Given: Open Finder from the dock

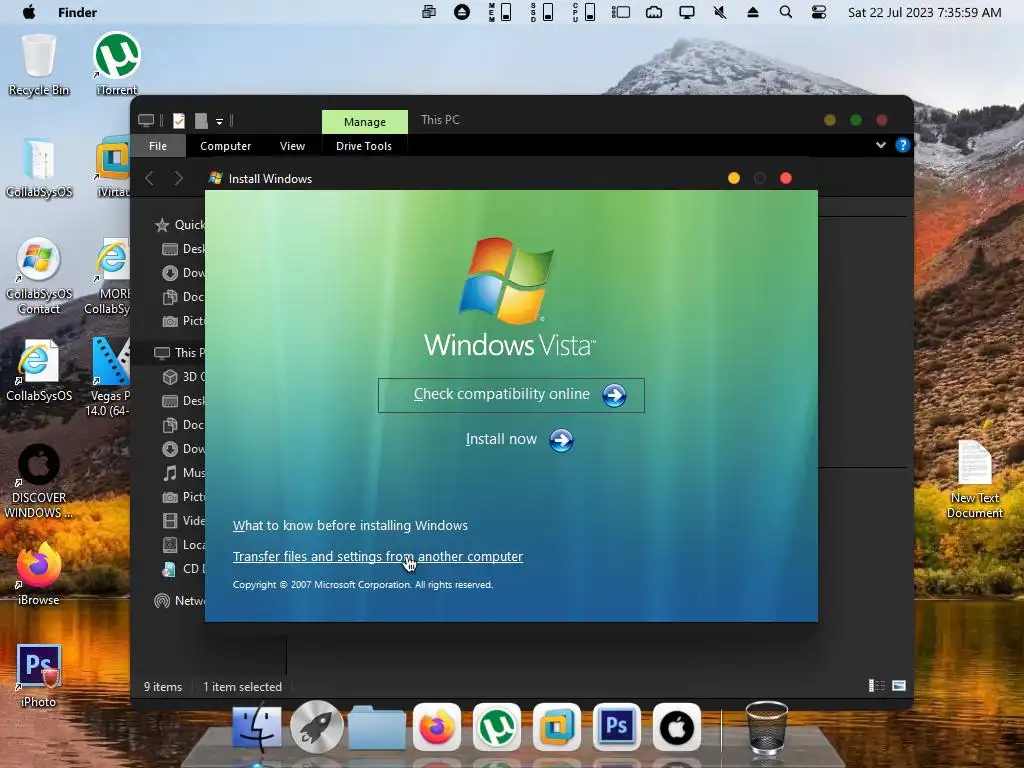Looking at the screenshot, I should [x=257, y=727].
